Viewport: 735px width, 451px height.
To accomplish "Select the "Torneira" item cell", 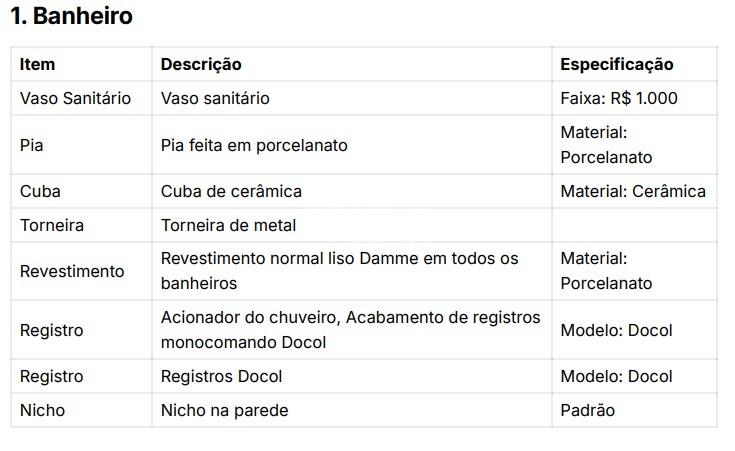I will coord(51,225).
